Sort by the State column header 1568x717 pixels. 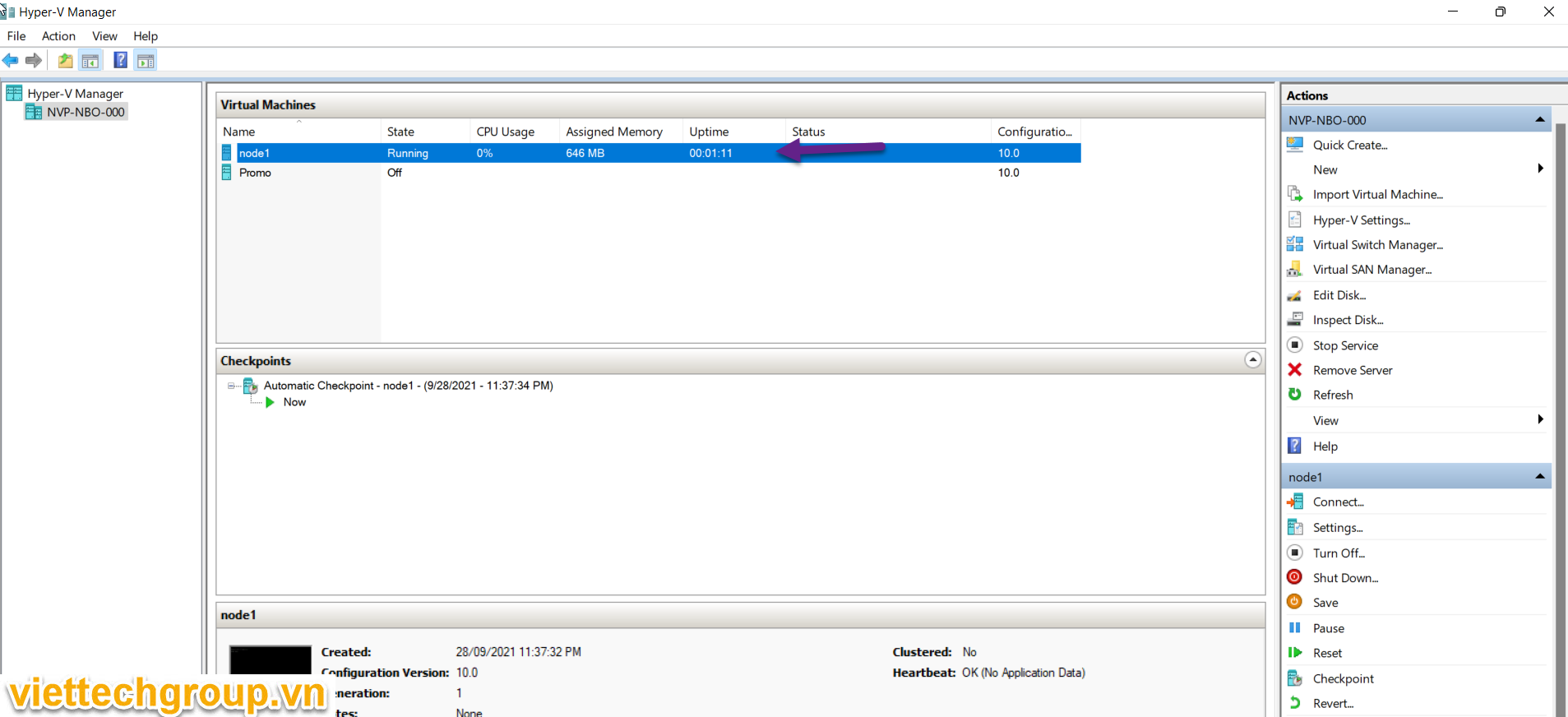pyautogui.click(x=425, y=132)
